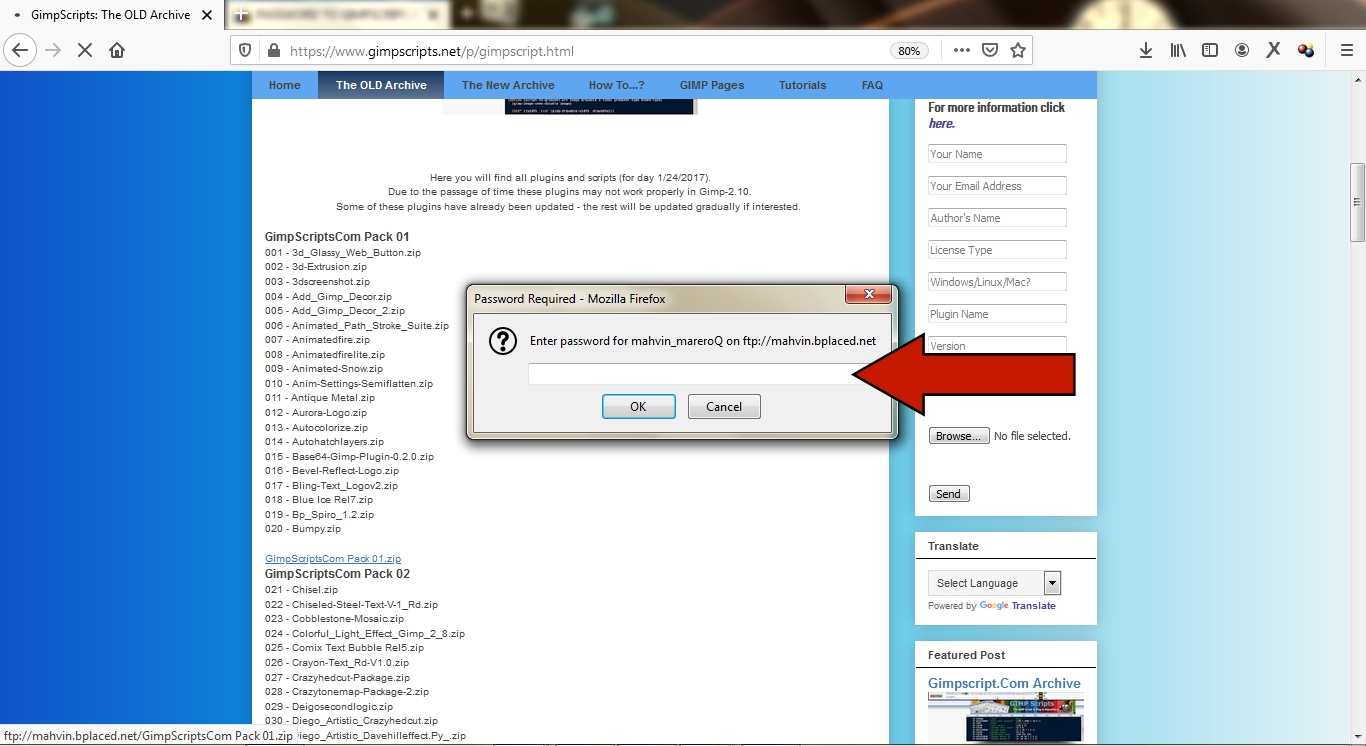Open the How To...? page
Screen dimensions: 1366x746
pos(617,85)
